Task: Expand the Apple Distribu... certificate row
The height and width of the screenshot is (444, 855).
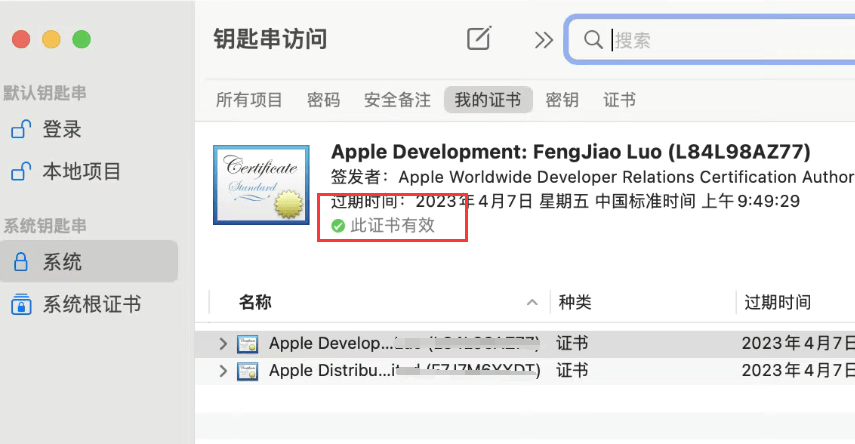Action: click(223, 371)
